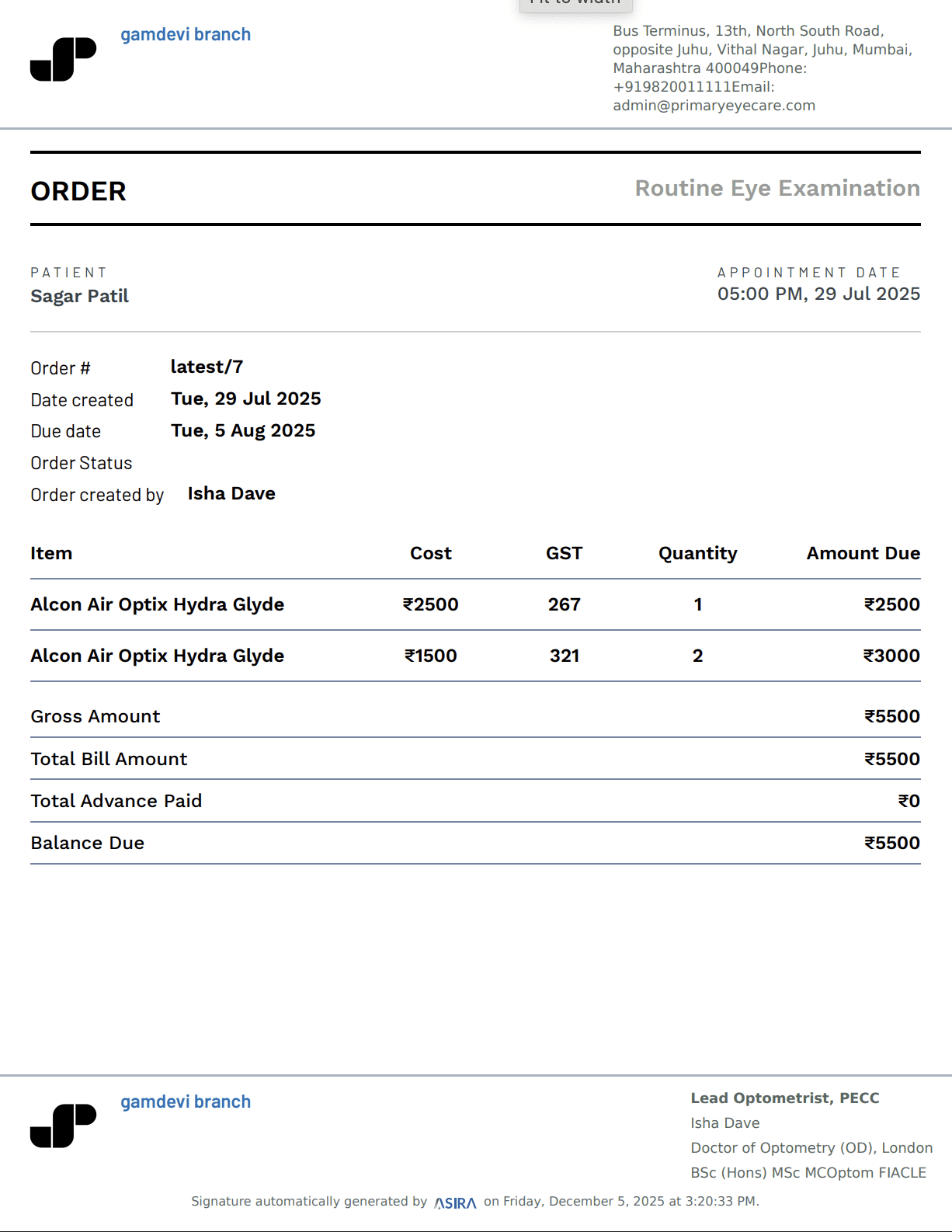Select order creator Isha Dave

pyautogui.click(x=231, y=494)
